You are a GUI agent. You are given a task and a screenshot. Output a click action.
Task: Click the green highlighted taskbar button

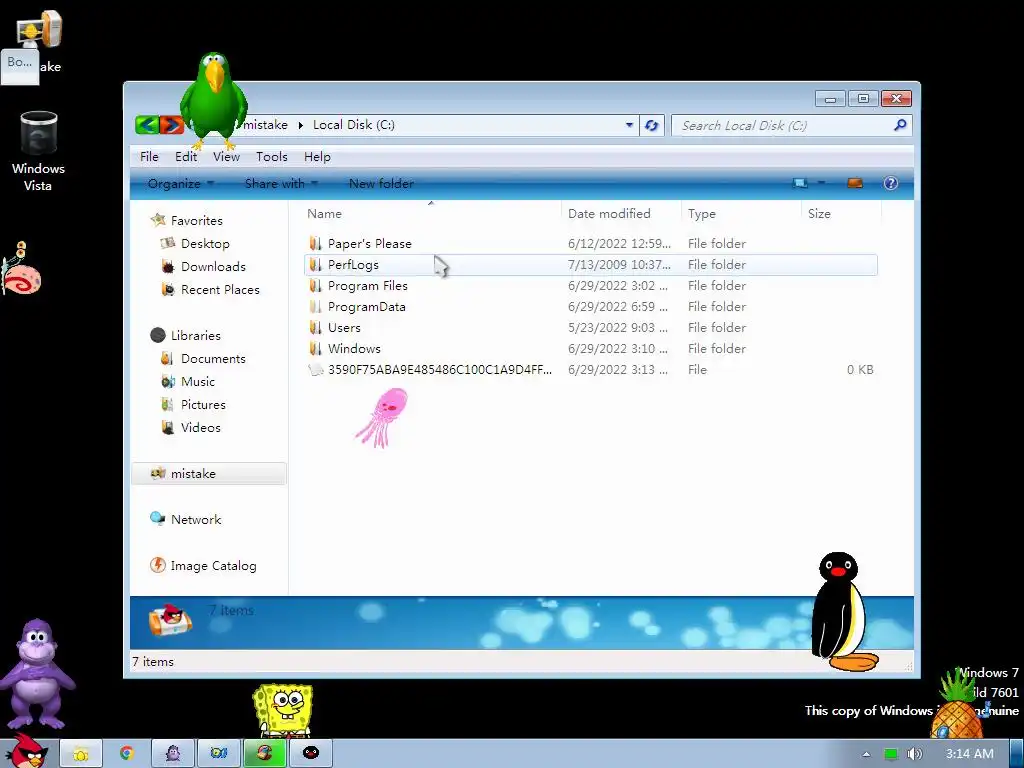pos(264,753)
